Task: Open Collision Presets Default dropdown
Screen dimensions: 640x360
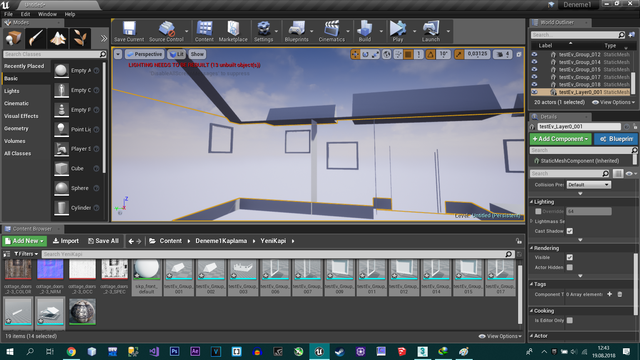Action: [588, 184]
